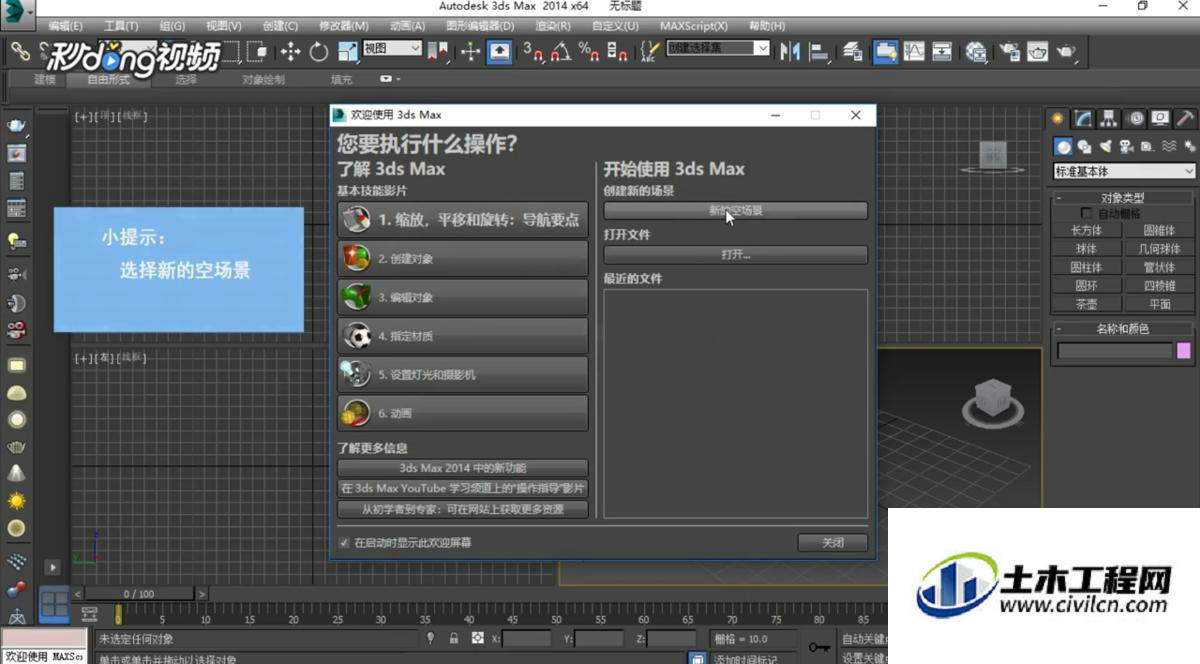Screen dimensions: 1200x664
Task: Open the '2. 创建对象' tutorial video
Action: (x=463, y=259)
